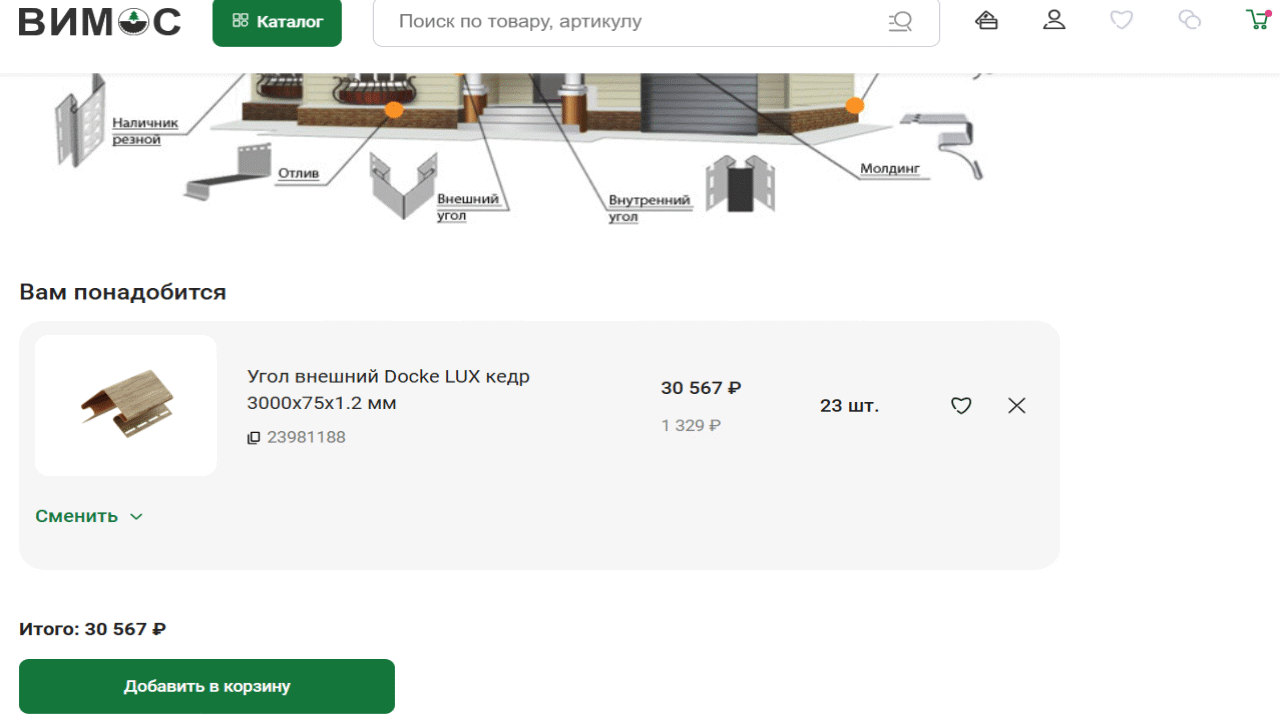Click the chevron next to Сменить
Viewport: 1280px width, 720px height.
pos(137,517)
